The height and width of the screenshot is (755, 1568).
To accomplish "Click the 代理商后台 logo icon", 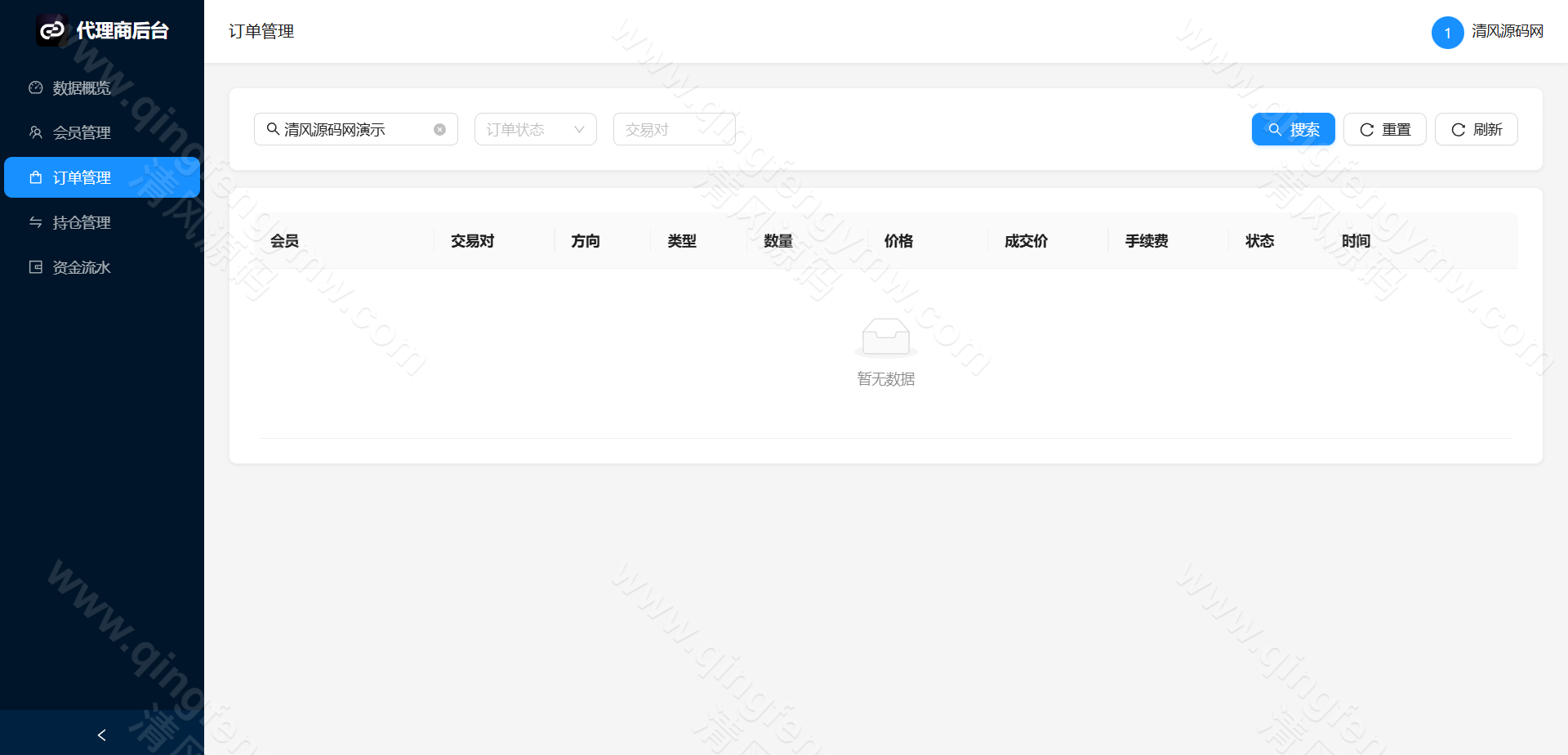I will pyautogui.click(x=51, y=30).
